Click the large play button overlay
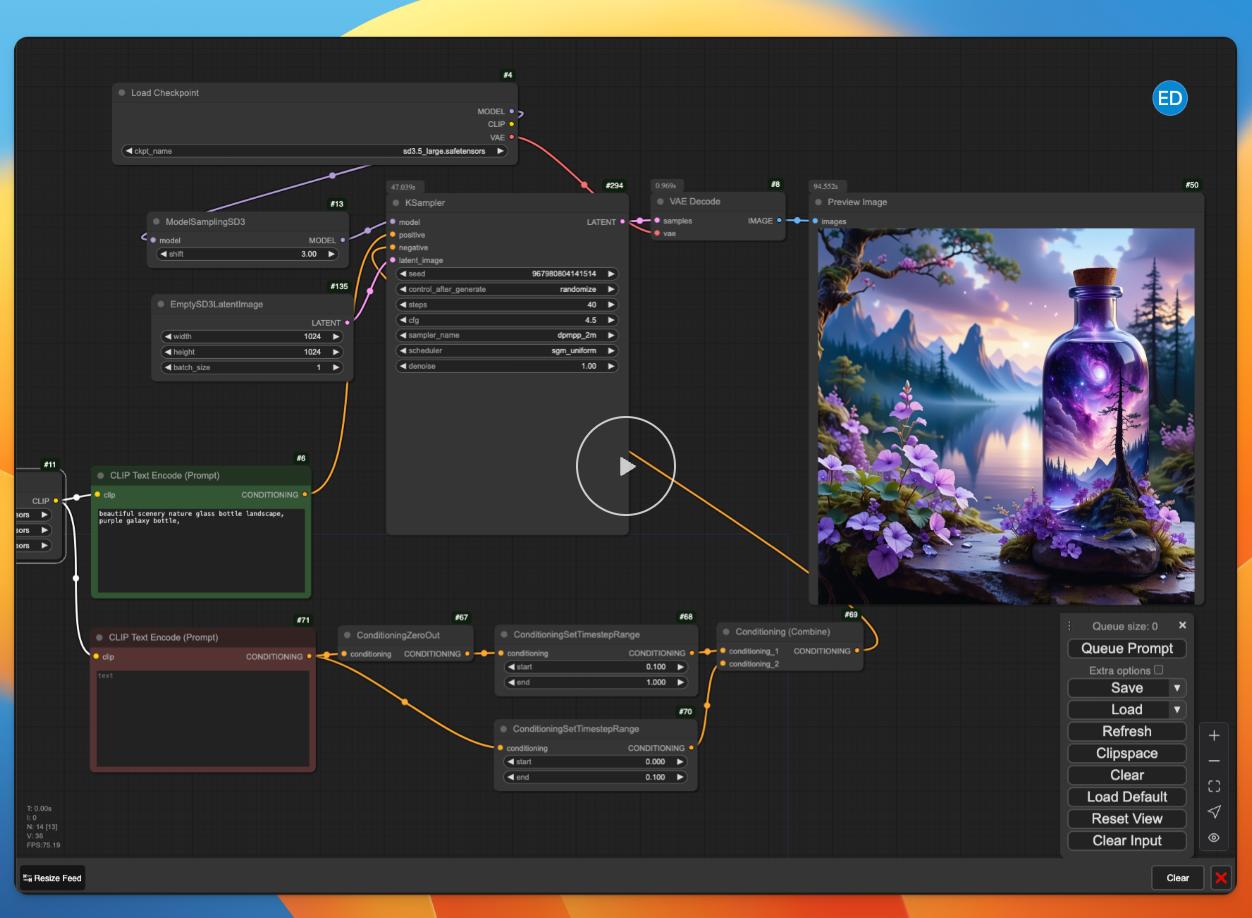The width and height of the screenshot is (1252, 918). [x=626, y=466]
